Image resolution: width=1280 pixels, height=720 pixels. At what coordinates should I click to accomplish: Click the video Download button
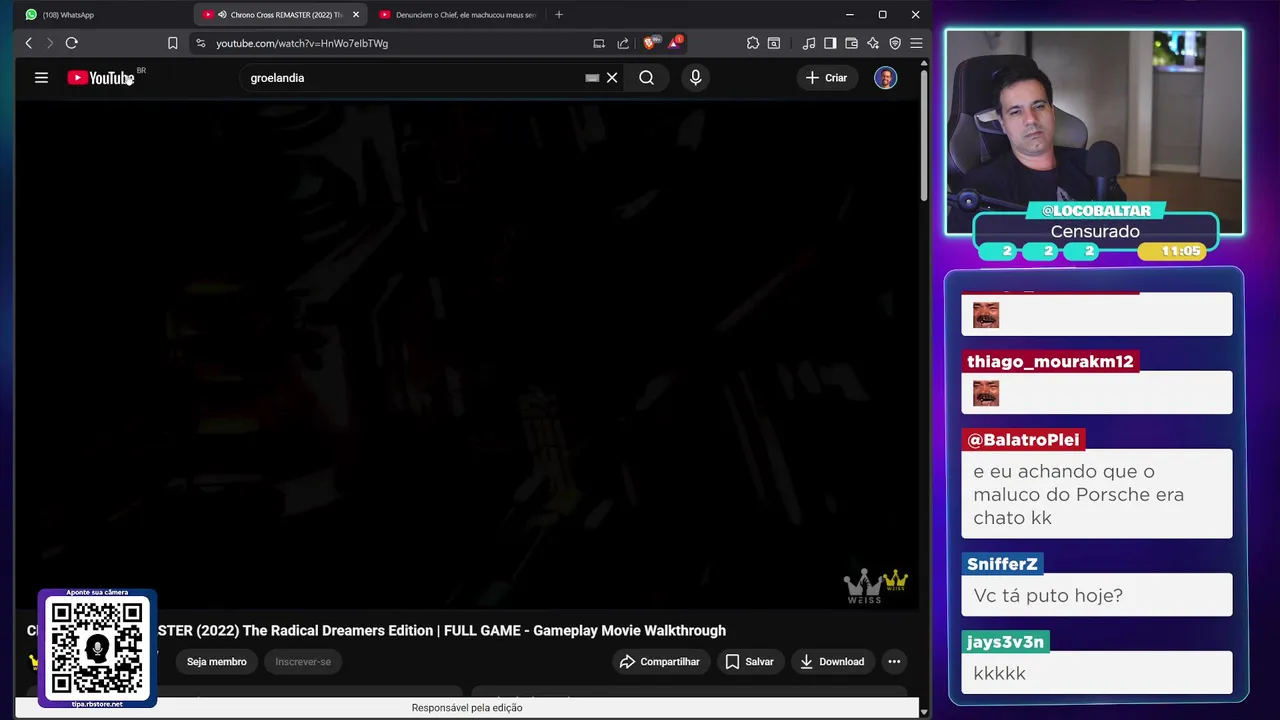click(x=832, y=662)
